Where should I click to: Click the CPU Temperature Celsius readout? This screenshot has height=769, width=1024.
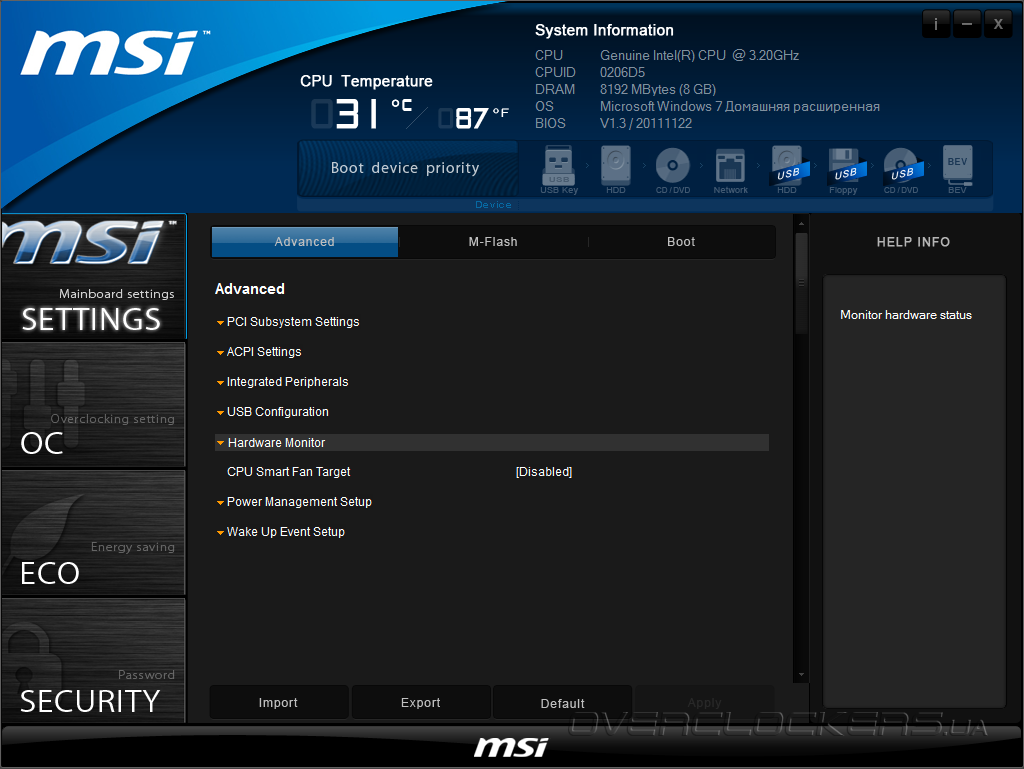coord(362,114)
